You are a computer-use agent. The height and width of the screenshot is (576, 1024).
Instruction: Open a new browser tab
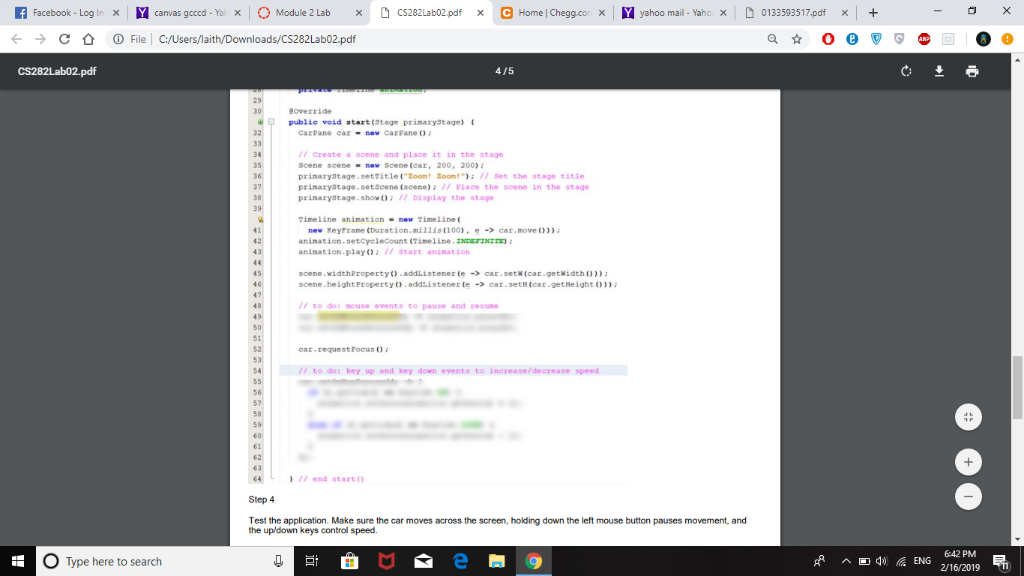[x=873, y=12]
